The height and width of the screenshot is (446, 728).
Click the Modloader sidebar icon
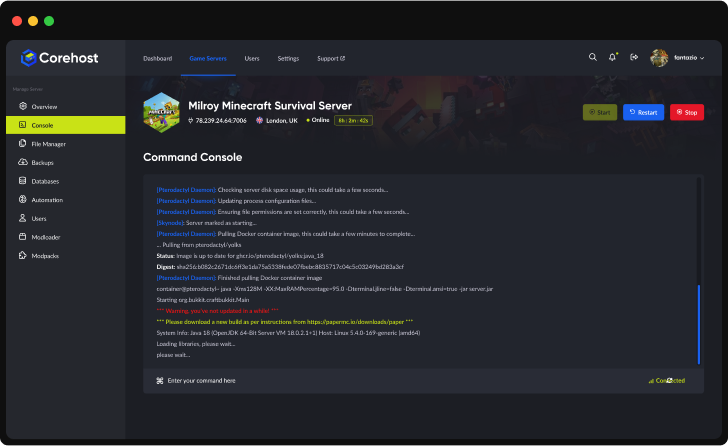coord(22,237)
